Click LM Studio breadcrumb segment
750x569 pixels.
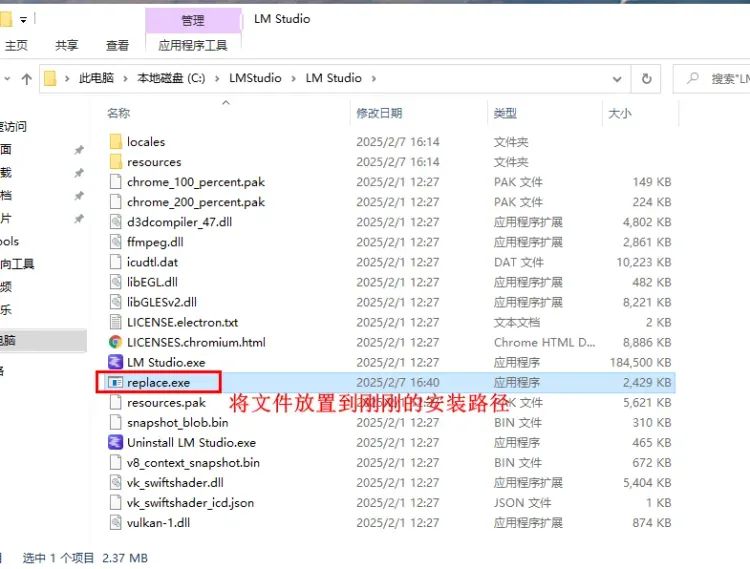click(333, 78)
